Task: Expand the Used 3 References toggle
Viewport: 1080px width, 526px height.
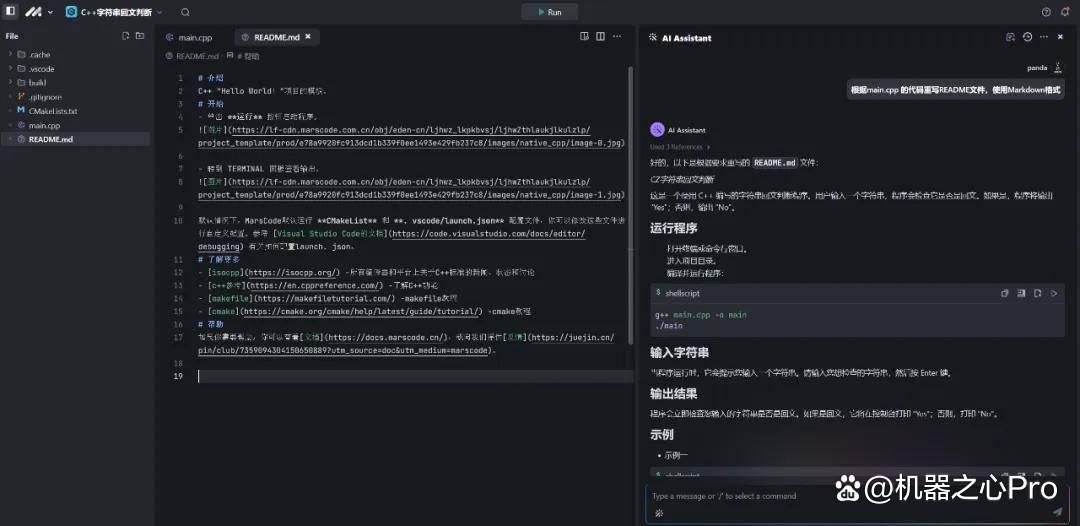Action: pos(681,147)
